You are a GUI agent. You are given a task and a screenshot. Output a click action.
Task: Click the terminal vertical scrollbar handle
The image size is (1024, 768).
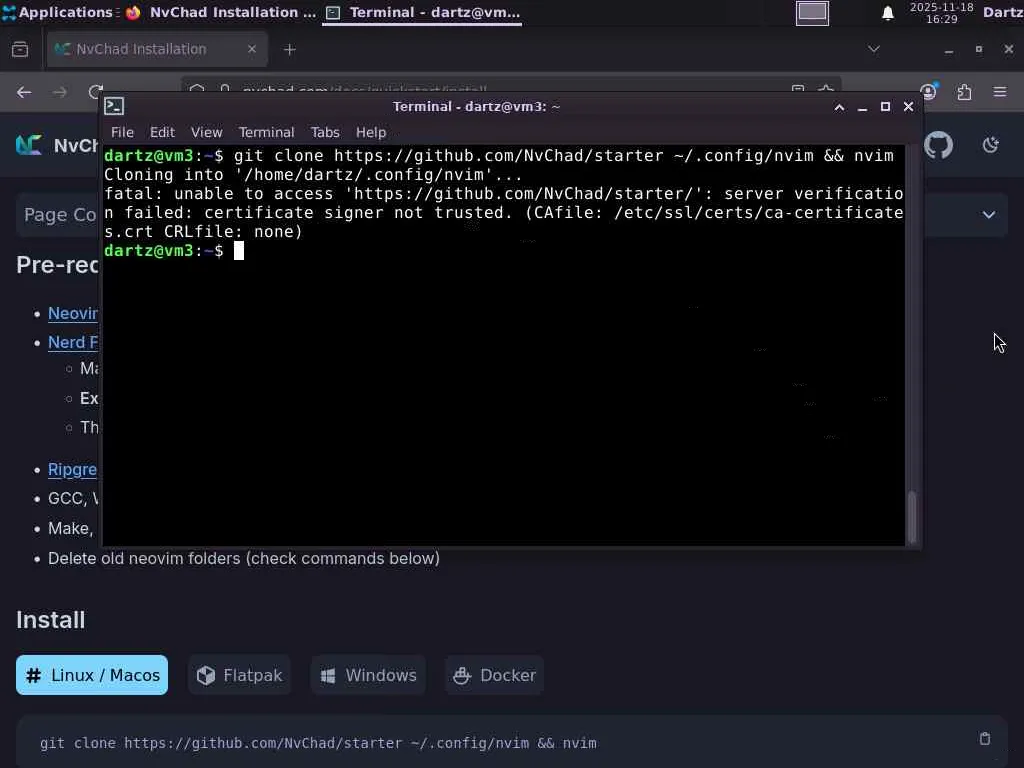coord(912,517)
